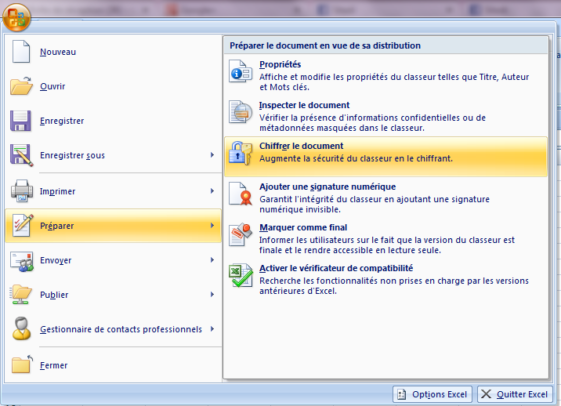Click the Options Excel button icon
This screenshot has height=406, width=561.
tap(401, 394)
